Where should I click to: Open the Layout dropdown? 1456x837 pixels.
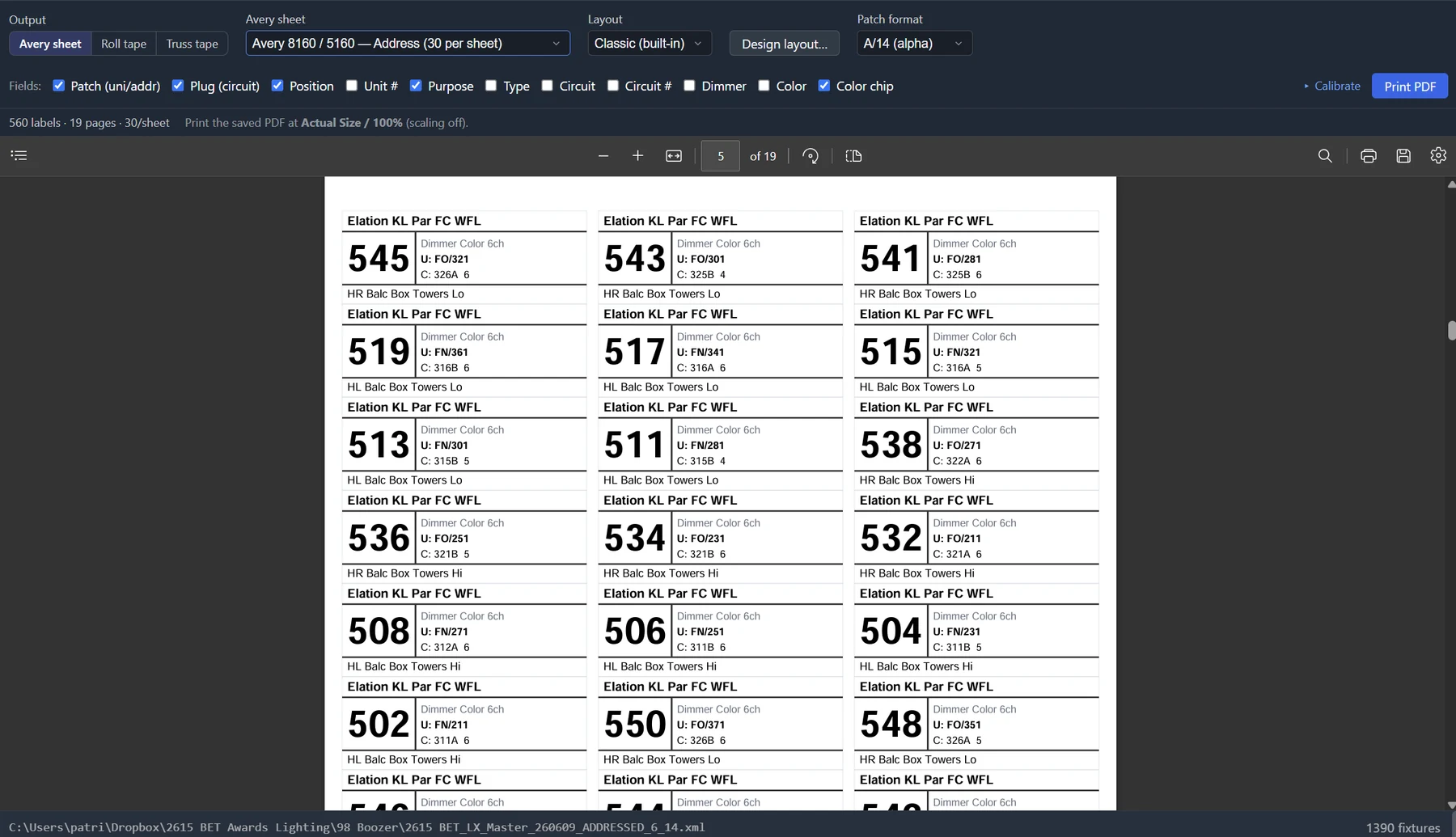pyautogui.click(x=650, y=43)
